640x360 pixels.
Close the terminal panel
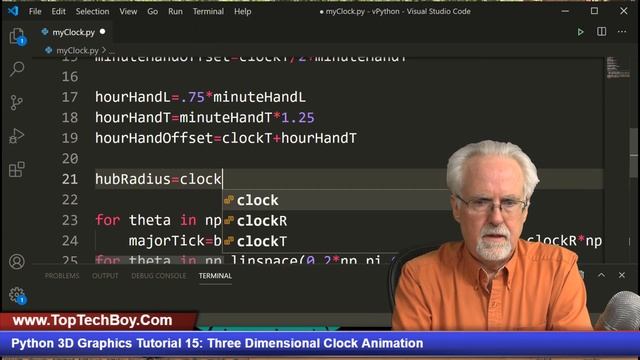tap(622, 275)
